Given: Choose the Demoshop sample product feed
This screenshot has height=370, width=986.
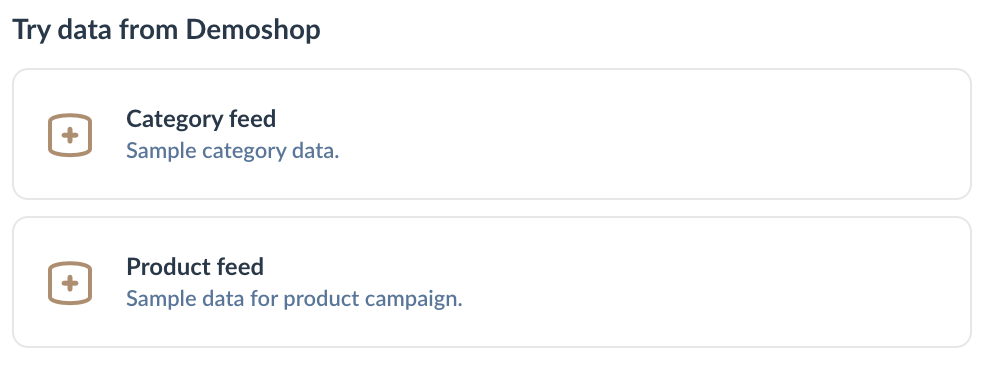Looking at the screenshot, I should 492,282.
